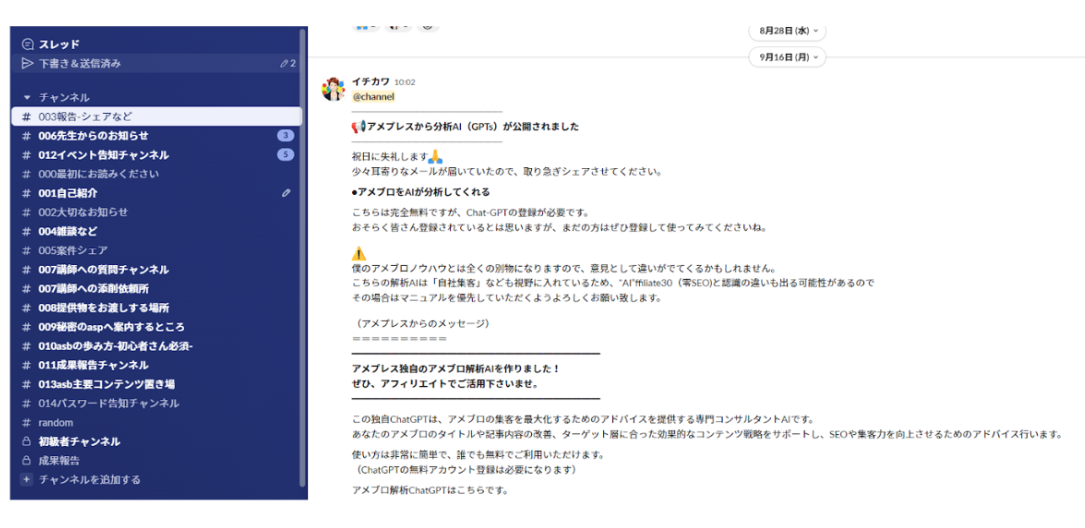Image resolution: width=1085 pixels, height=528 pixels.
Task: Collapse the チャンネル section triangle
Action: 27,98
